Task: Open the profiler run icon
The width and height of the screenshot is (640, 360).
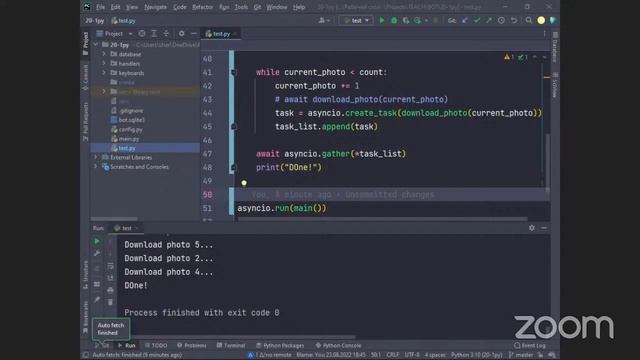Action: [417, 20]
